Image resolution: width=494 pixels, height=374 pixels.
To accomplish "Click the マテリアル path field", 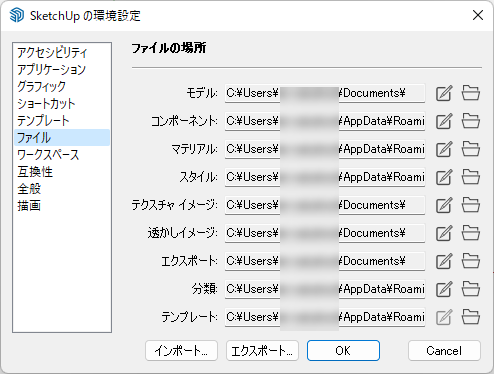I will 325,149.
